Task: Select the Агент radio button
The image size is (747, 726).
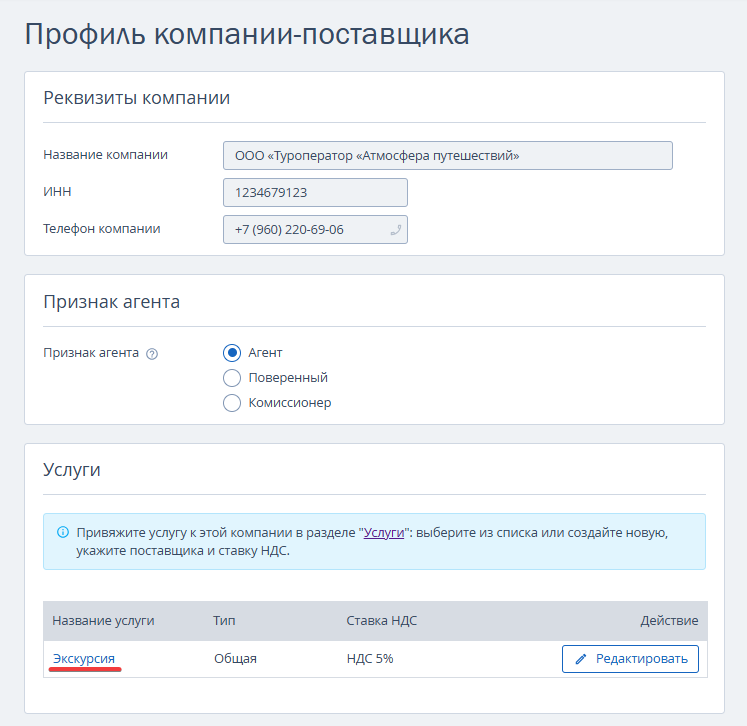Action: click(x=232, y=353)
